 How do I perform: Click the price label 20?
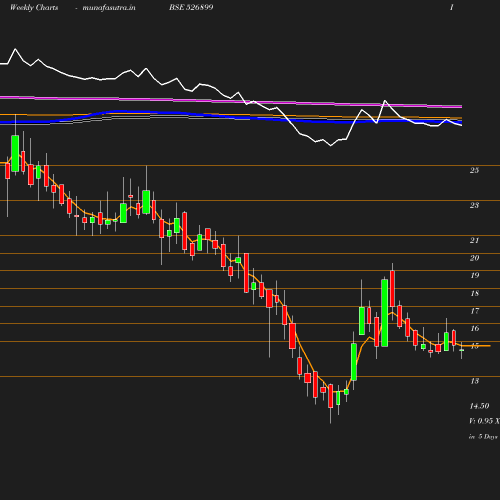tap(474, 258)
